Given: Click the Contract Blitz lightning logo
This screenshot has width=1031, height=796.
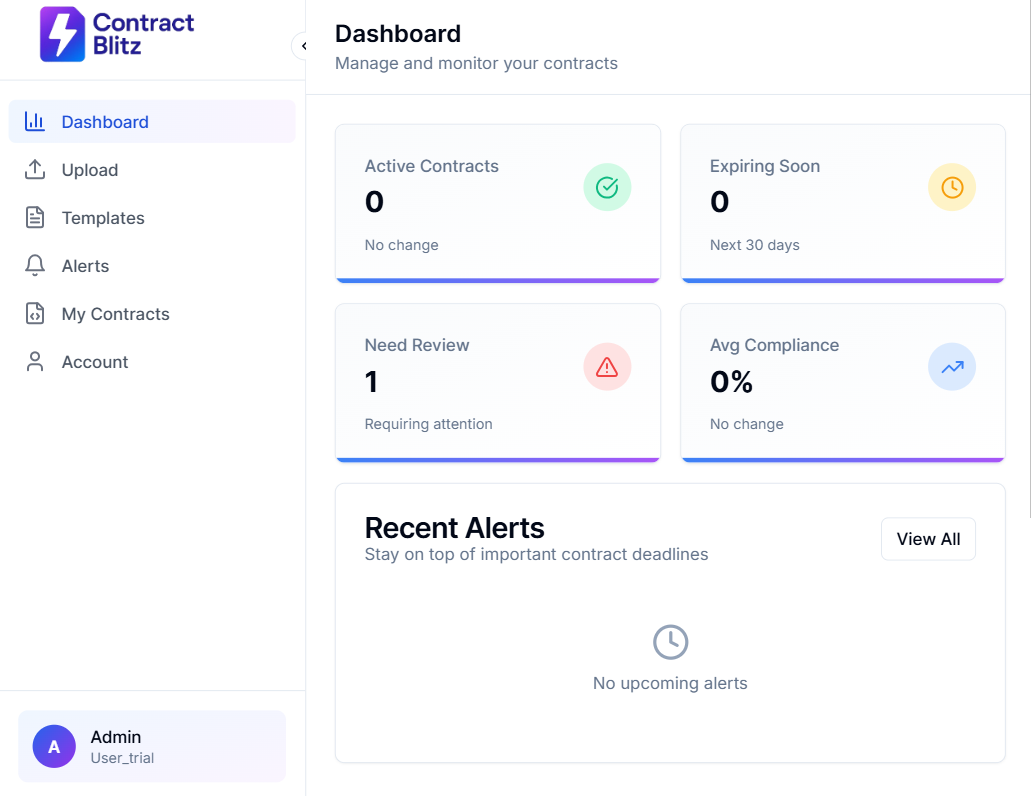Looking at the screenshot, I should (x=62, y=35).
